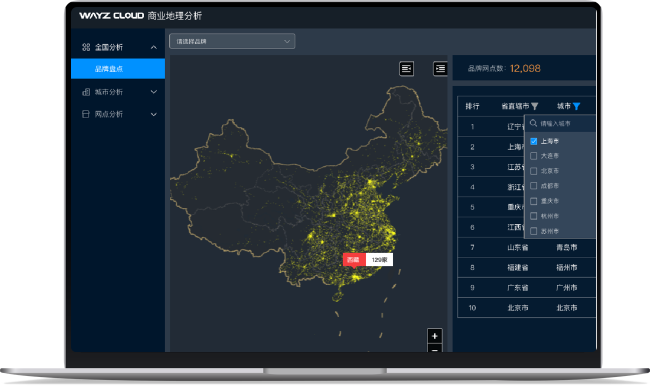Click the 请输入城市 search input field

tap(565, 124)
